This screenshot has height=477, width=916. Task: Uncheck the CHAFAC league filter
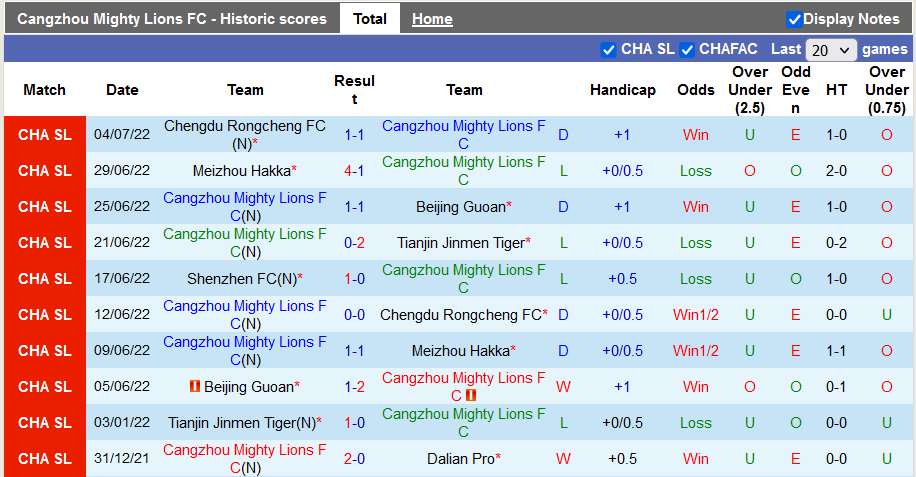(687, 50)
